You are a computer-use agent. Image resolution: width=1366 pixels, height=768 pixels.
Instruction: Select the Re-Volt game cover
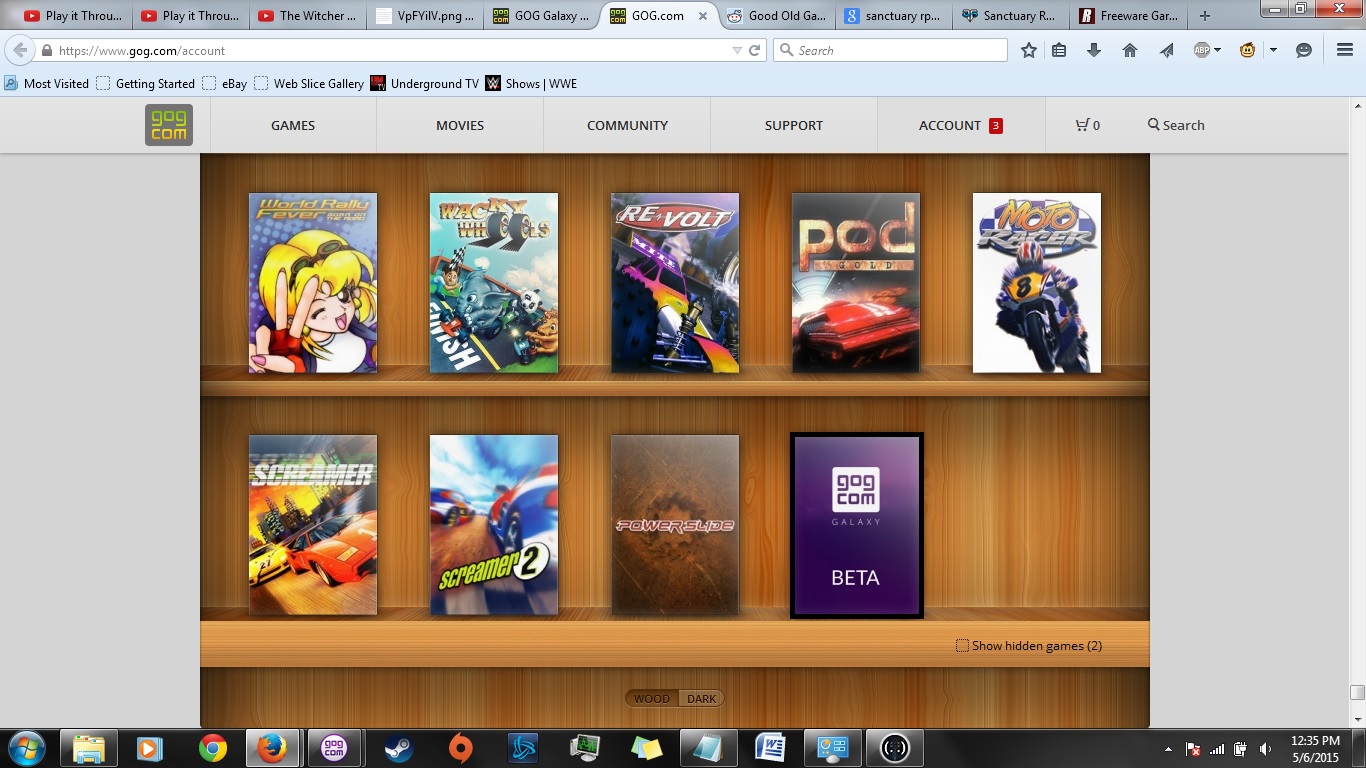click(675, 283)
